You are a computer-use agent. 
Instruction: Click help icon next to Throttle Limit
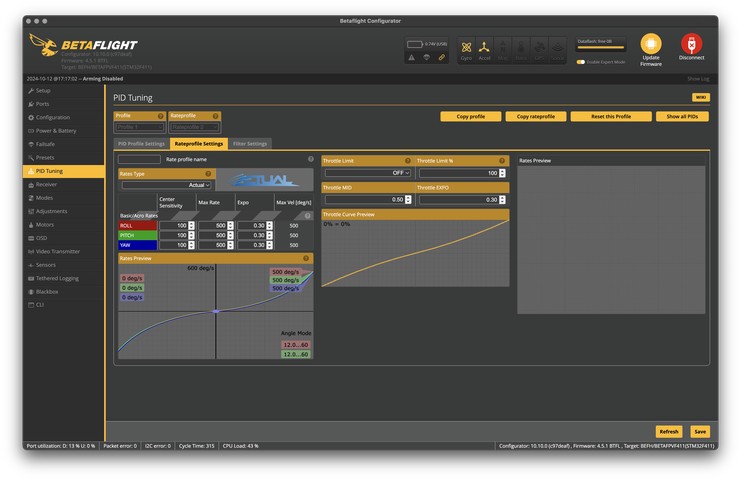[407, 160]
